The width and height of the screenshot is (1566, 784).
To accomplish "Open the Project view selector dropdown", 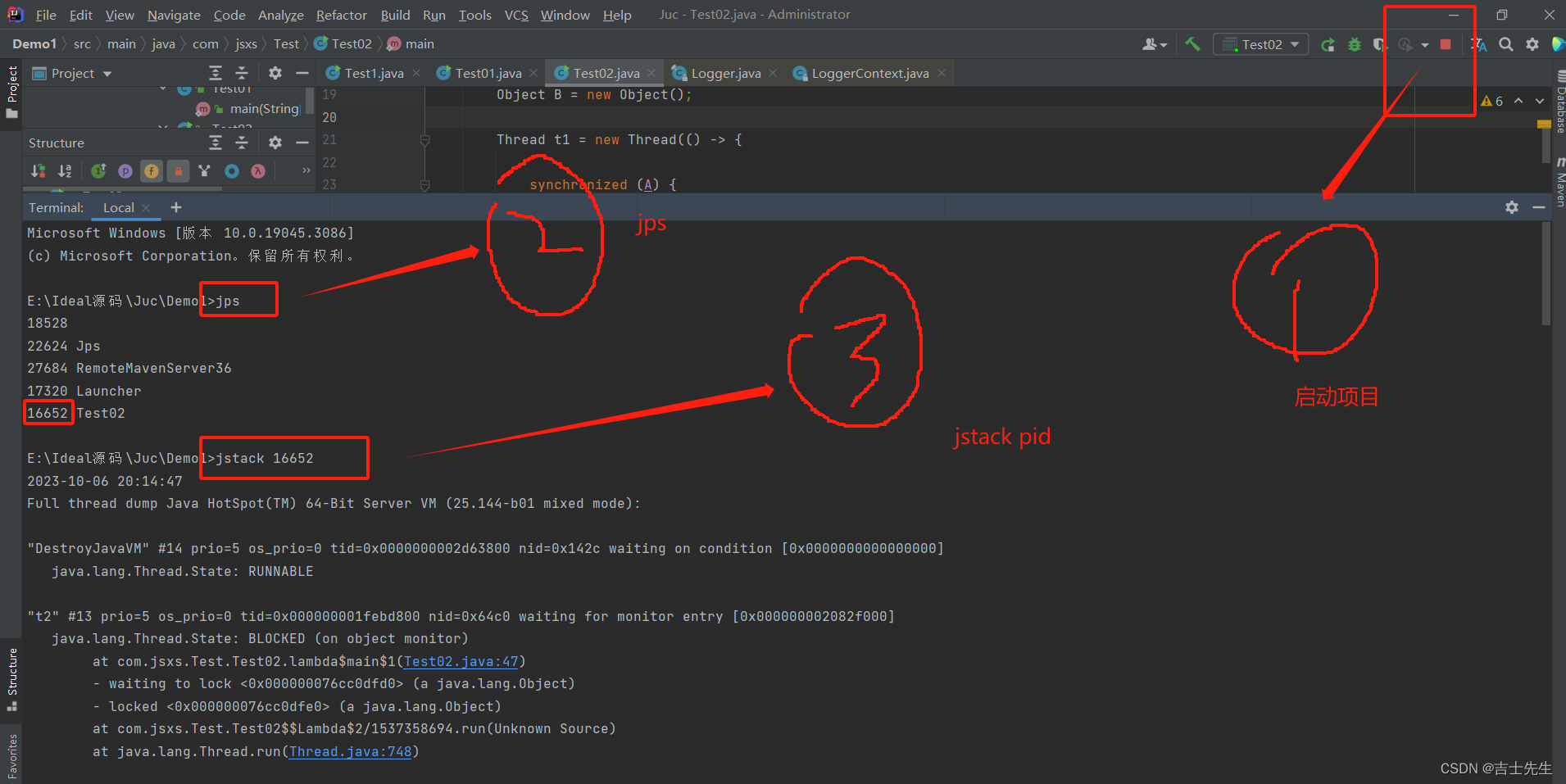I will point(72,74).
